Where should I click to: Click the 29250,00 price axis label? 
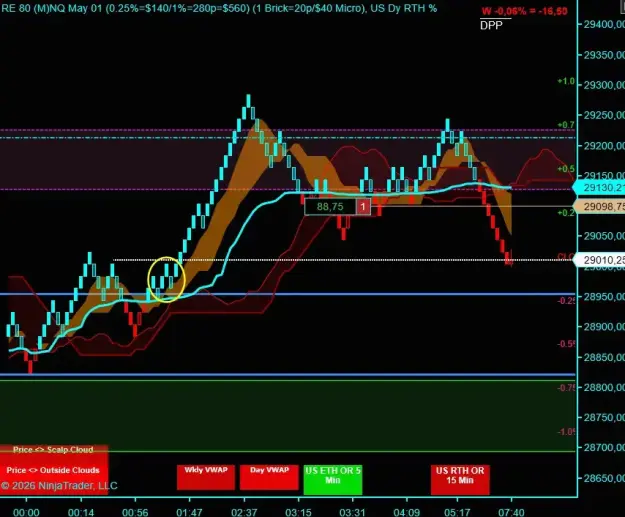604,115
